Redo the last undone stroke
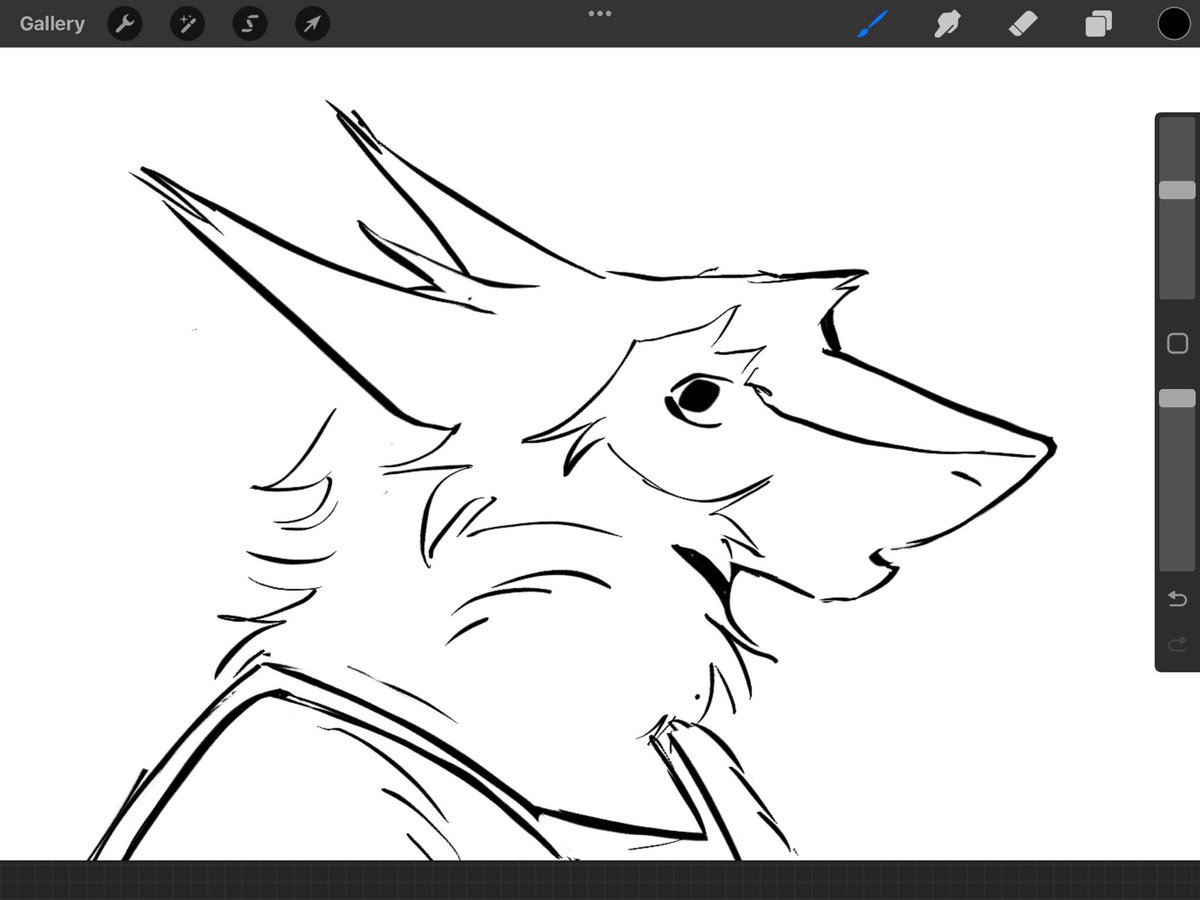 coord(1177,643)
